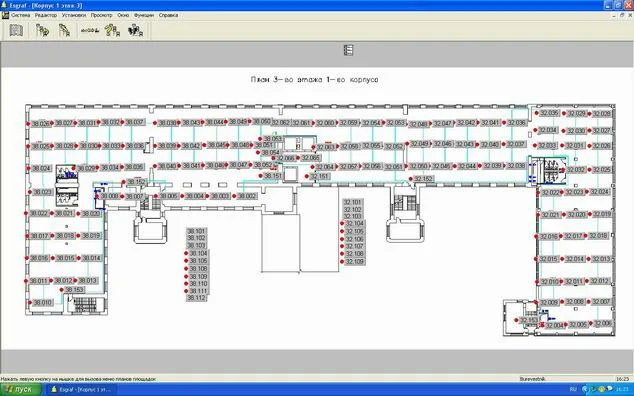
Task: Select sensor label 32.032
Action: (x=577, y=170)
